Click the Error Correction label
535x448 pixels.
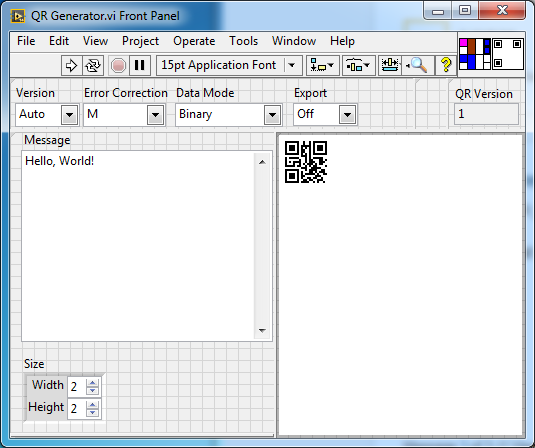(126, 93)
